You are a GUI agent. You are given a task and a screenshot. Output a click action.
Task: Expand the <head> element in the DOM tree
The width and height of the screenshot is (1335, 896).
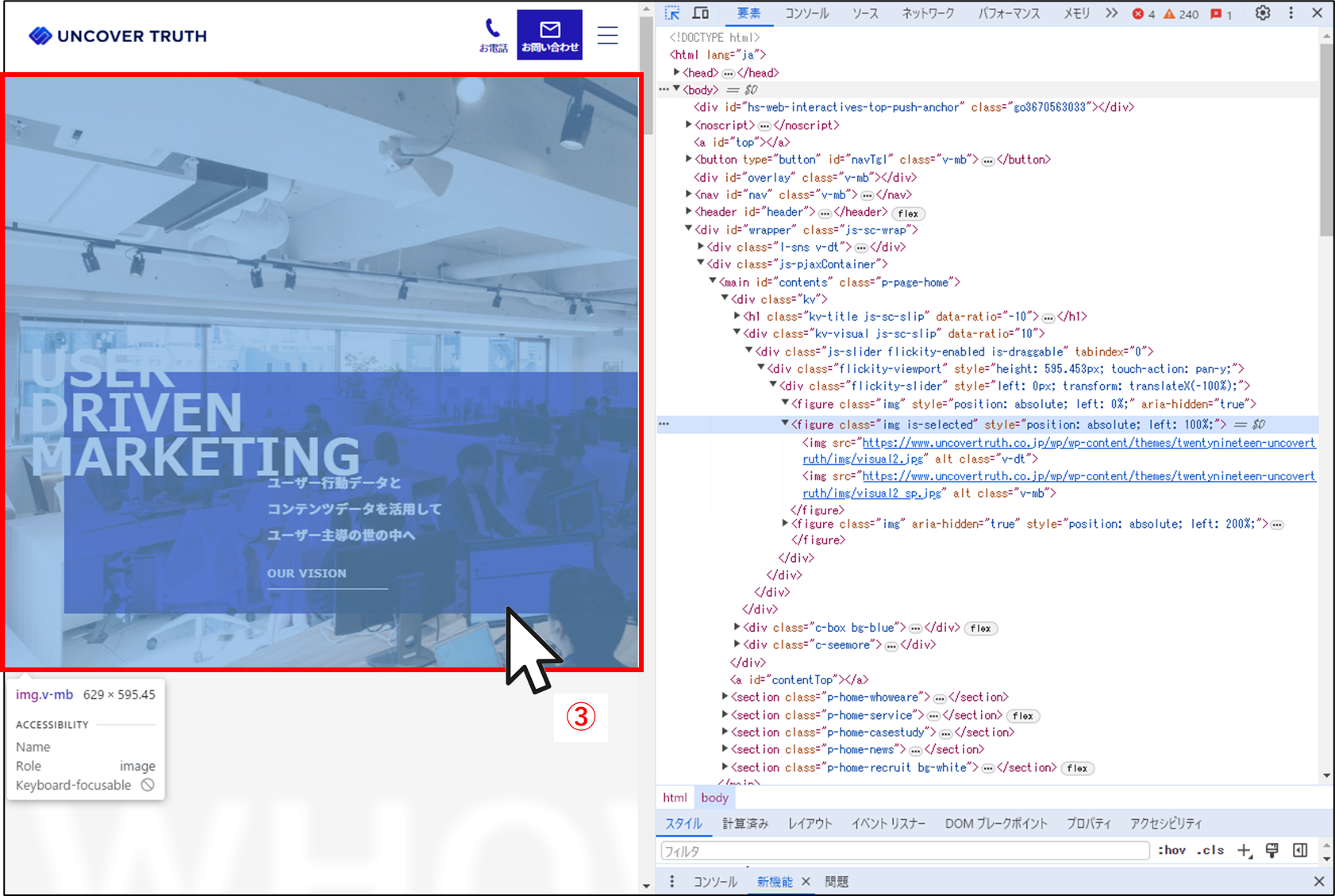pos(678,72)
